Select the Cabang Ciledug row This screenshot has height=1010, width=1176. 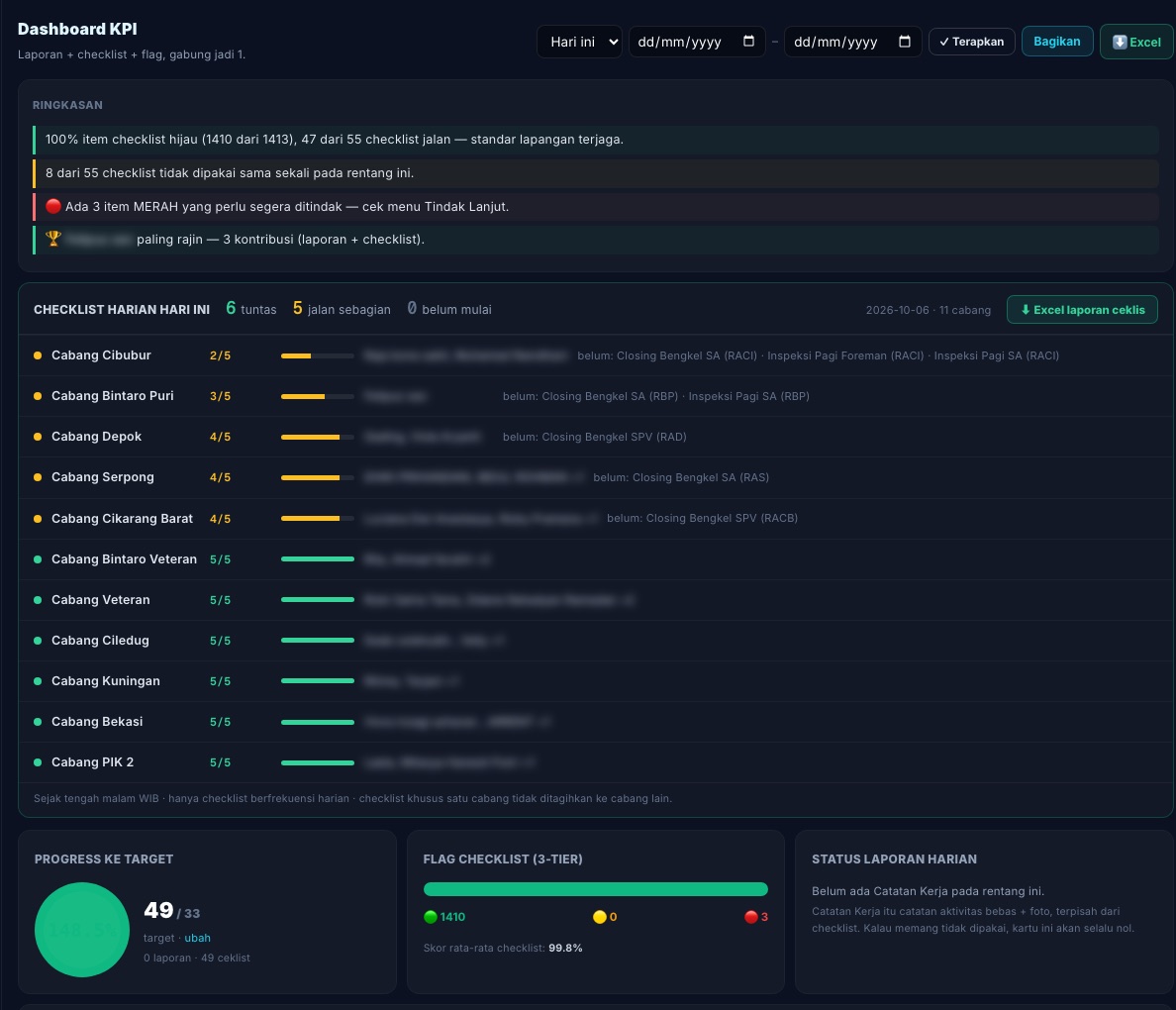pyautogui.click(x=595, y=640)
